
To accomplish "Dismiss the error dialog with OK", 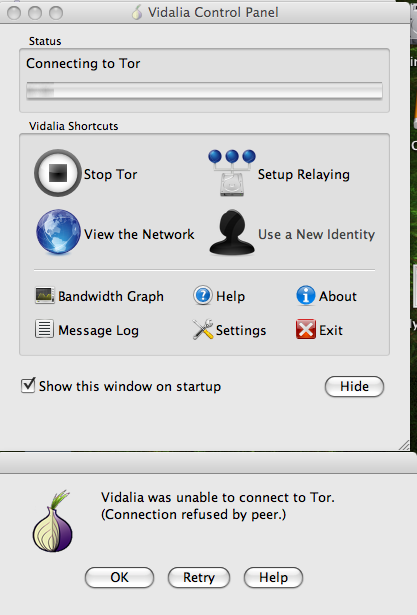I will [x=119, y=577].
